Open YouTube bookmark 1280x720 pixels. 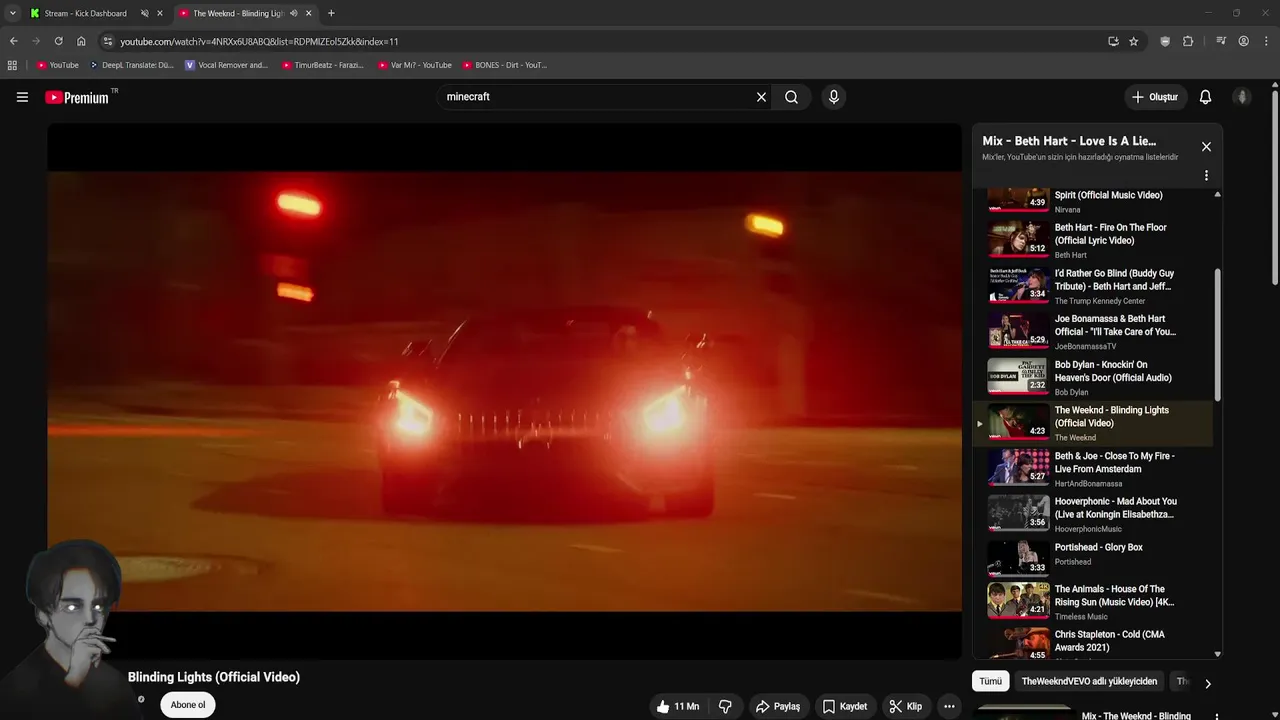tap(57, 65)
